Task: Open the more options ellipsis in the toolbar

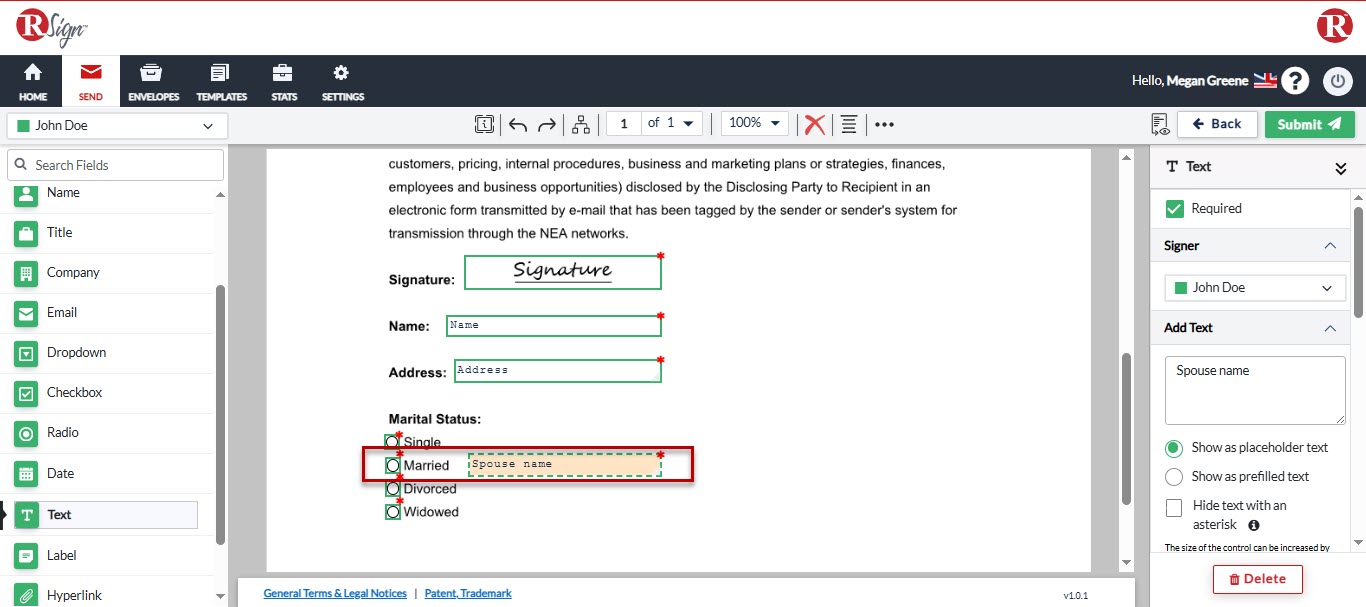Action: (x=884, y=124)
